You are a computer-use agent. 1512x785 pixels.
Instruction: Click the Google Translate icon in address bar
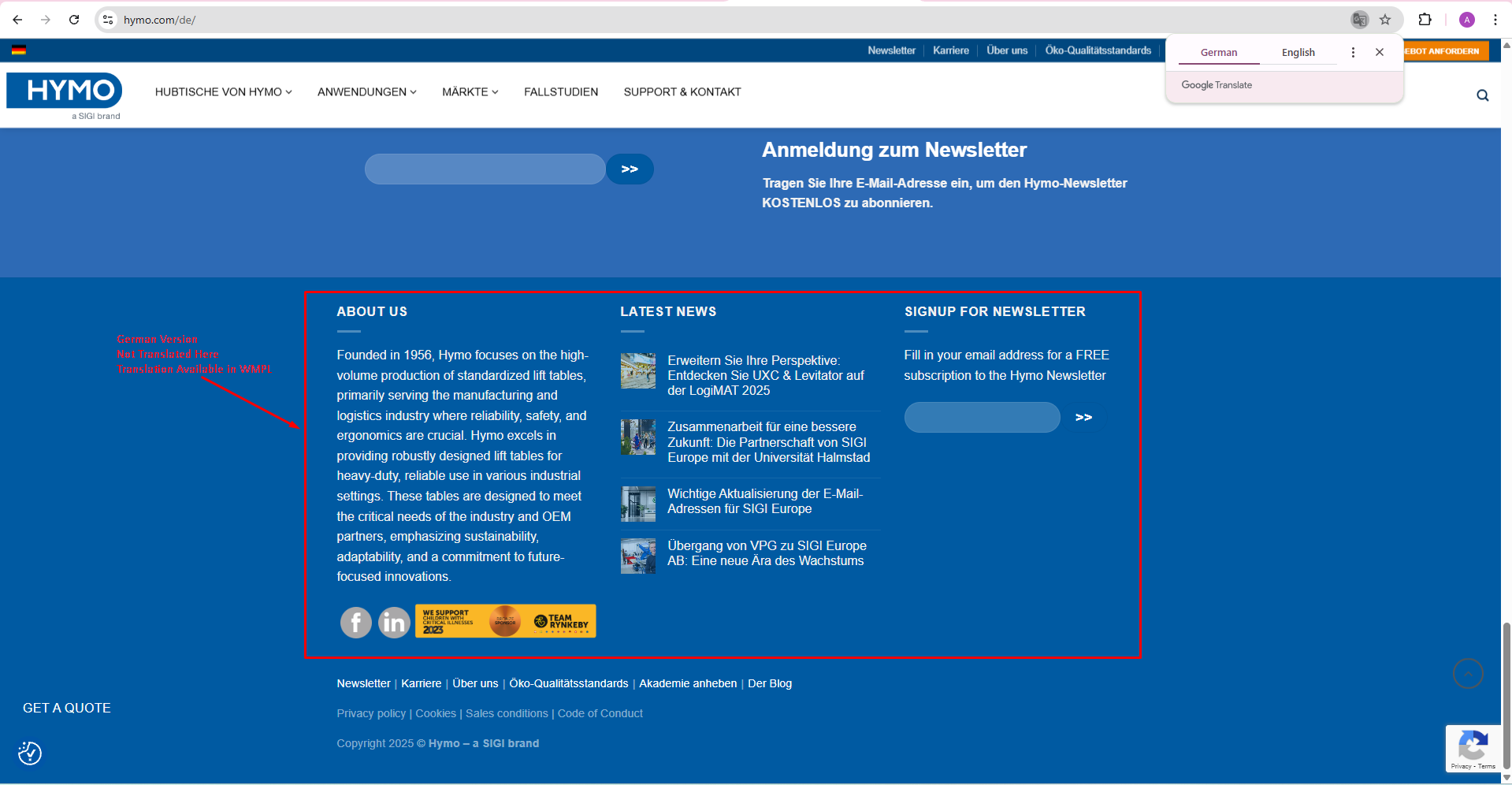pyautogui.click(x=1359, y=20)
